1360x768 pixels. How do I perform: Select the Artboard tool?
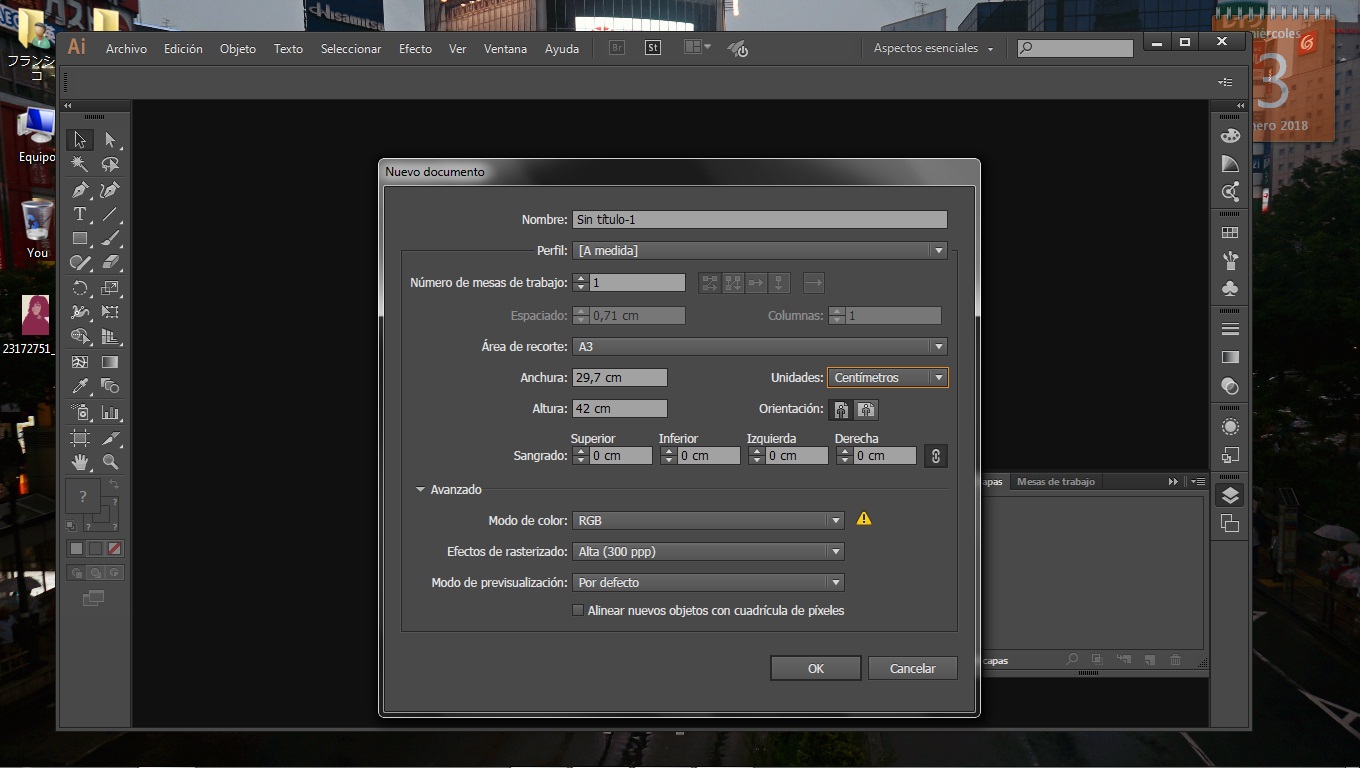(x=80, y=438)
